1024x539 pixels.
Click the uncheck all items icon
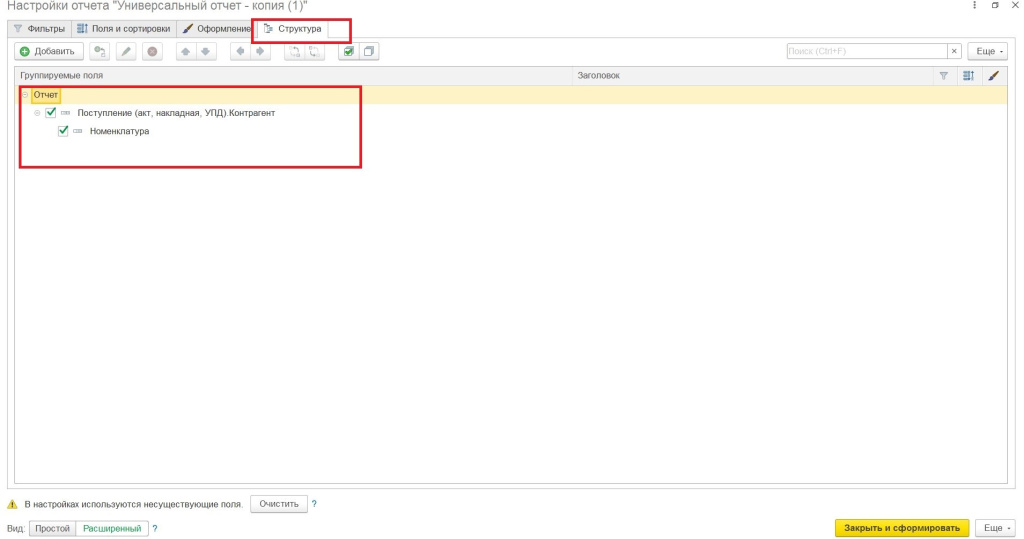coord(369,51)
